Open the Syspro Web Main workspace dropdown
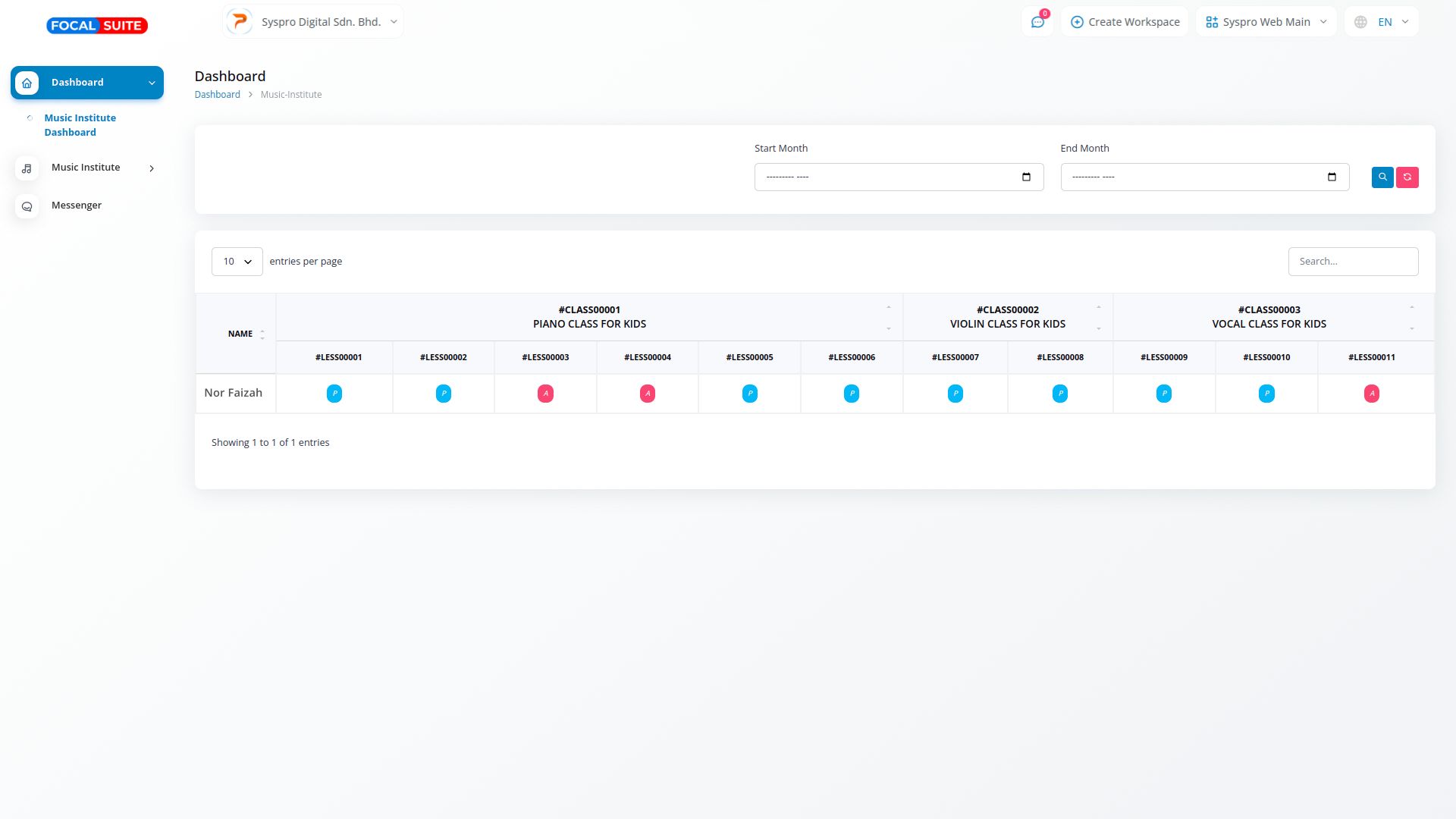The image size is (1456, 819). (1266, 22)
